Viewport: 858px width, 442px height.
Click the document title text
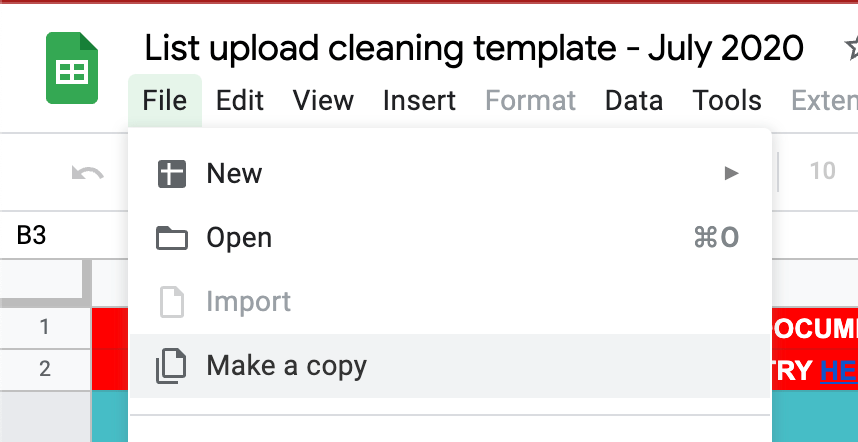(x=474, y=48)
